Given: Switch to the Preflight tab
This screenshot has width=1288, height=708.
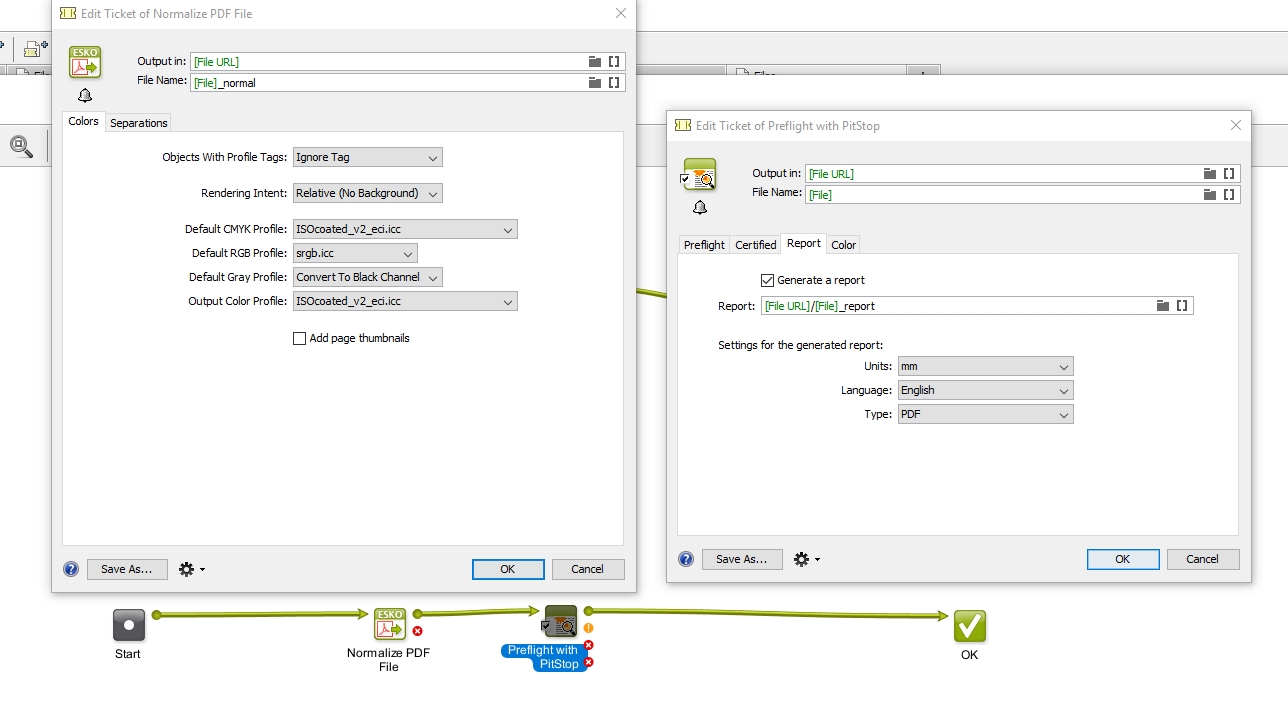Looking at the screenshot, I should [x=704, y=245].
